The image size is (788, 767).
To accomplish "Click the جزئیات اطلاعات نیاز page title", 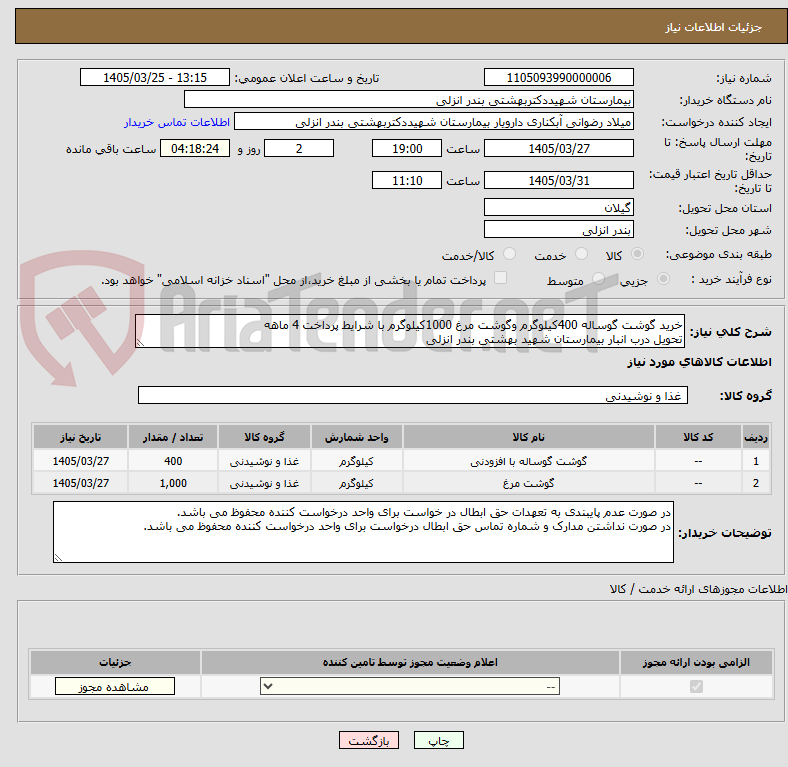I will click(x=714, y=27).
